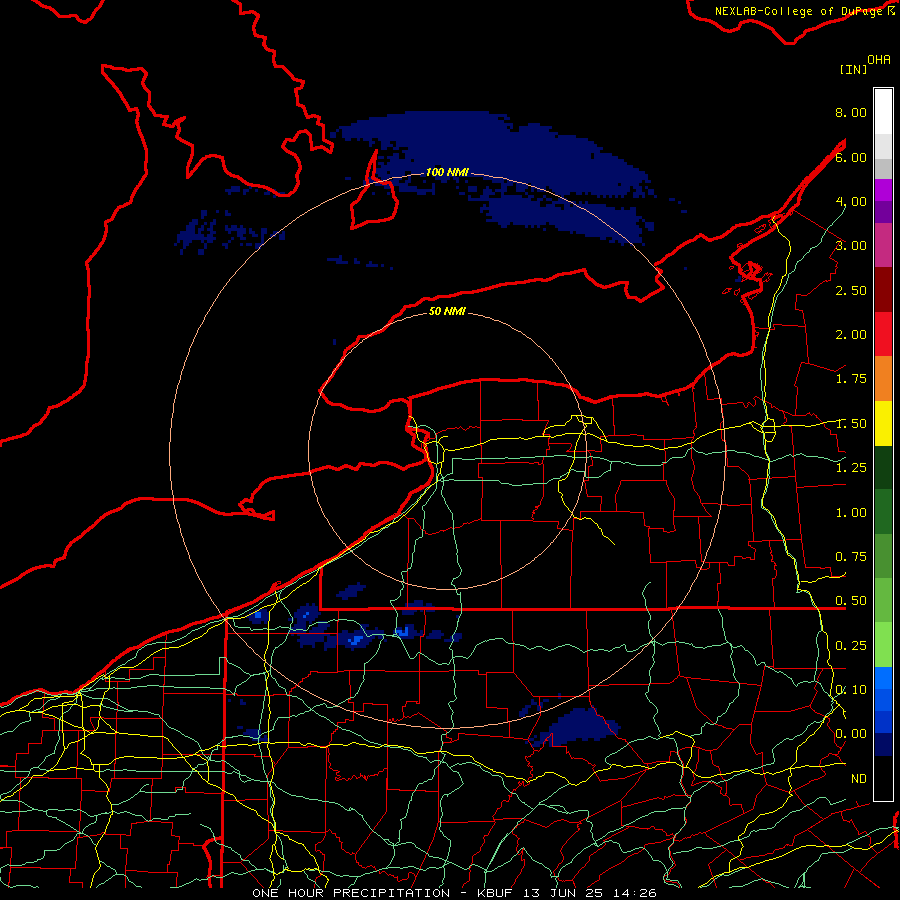Pick the light green 0.25 legend swatch

[x=883, y=645]
